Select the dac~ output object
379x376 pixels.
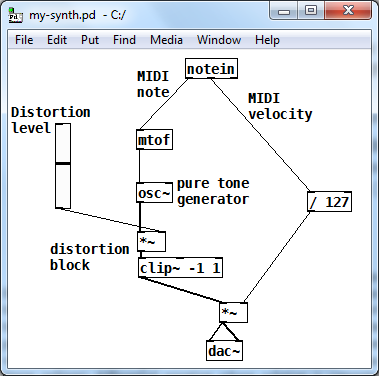pyautogui.click(x=224, y=350)
